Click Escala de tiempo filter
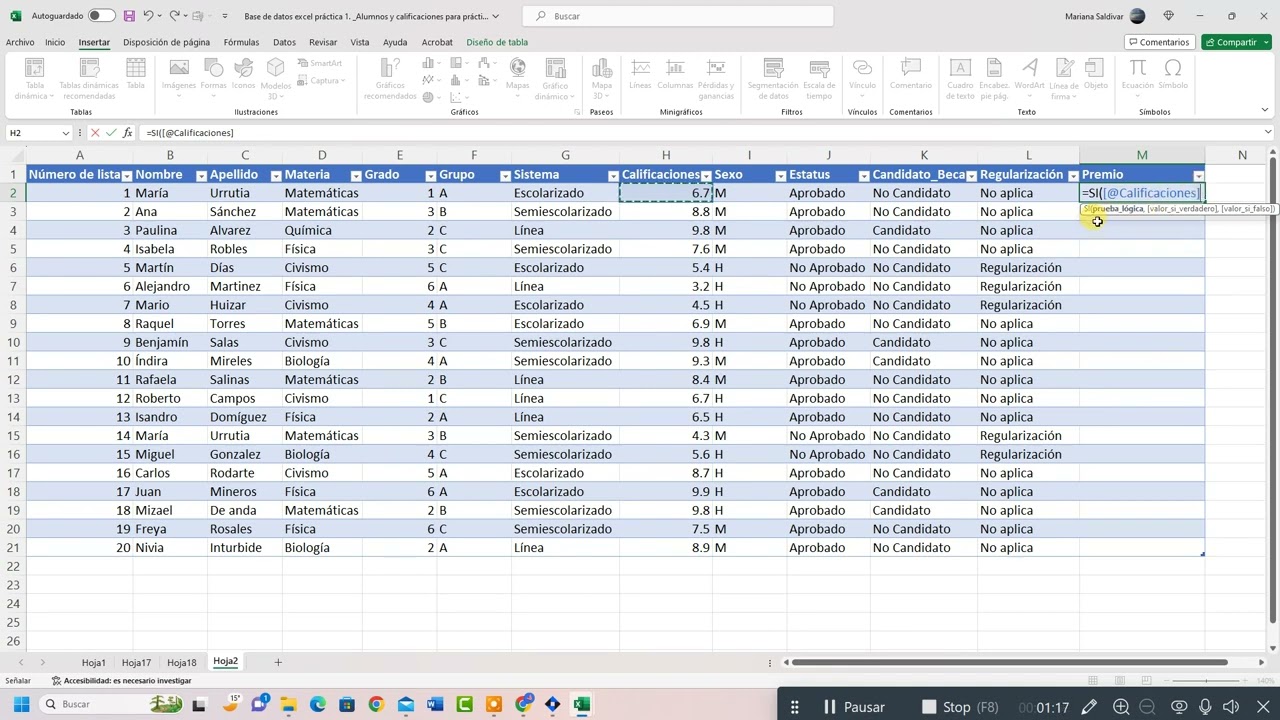1280x720 pixels. pos(819,78)
